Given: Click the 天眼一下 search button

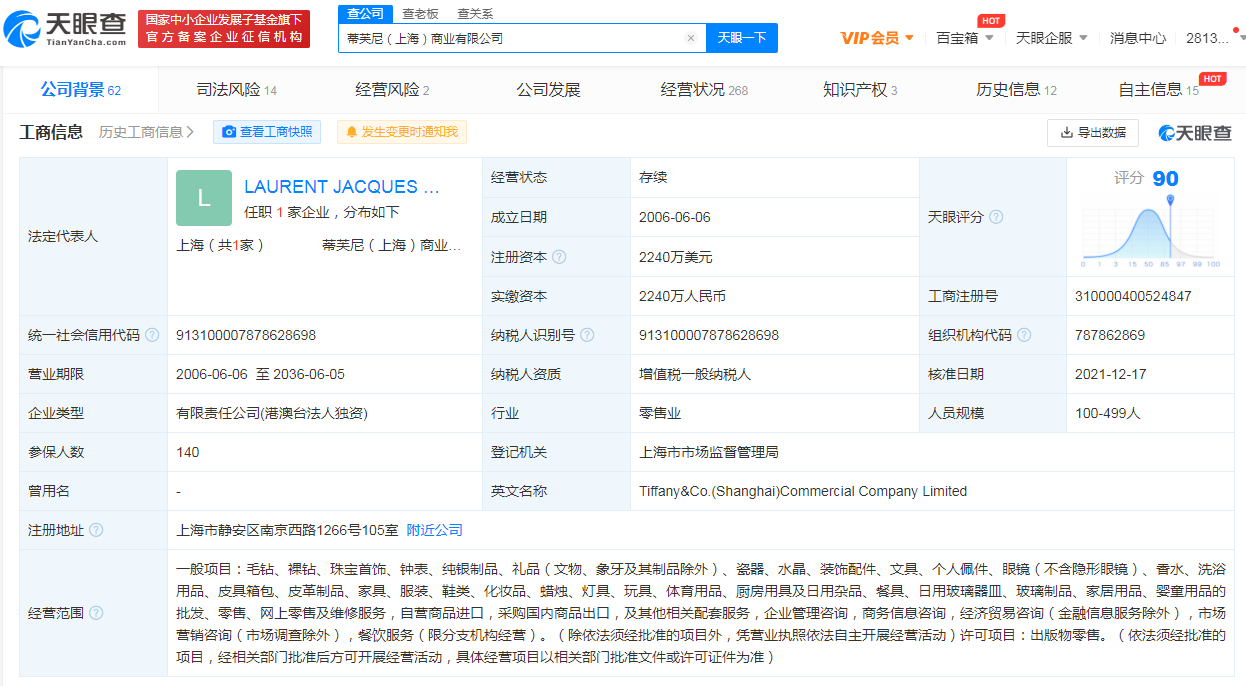Looking at the screenshot, I should pyautogui.click(x=742, y=38).
